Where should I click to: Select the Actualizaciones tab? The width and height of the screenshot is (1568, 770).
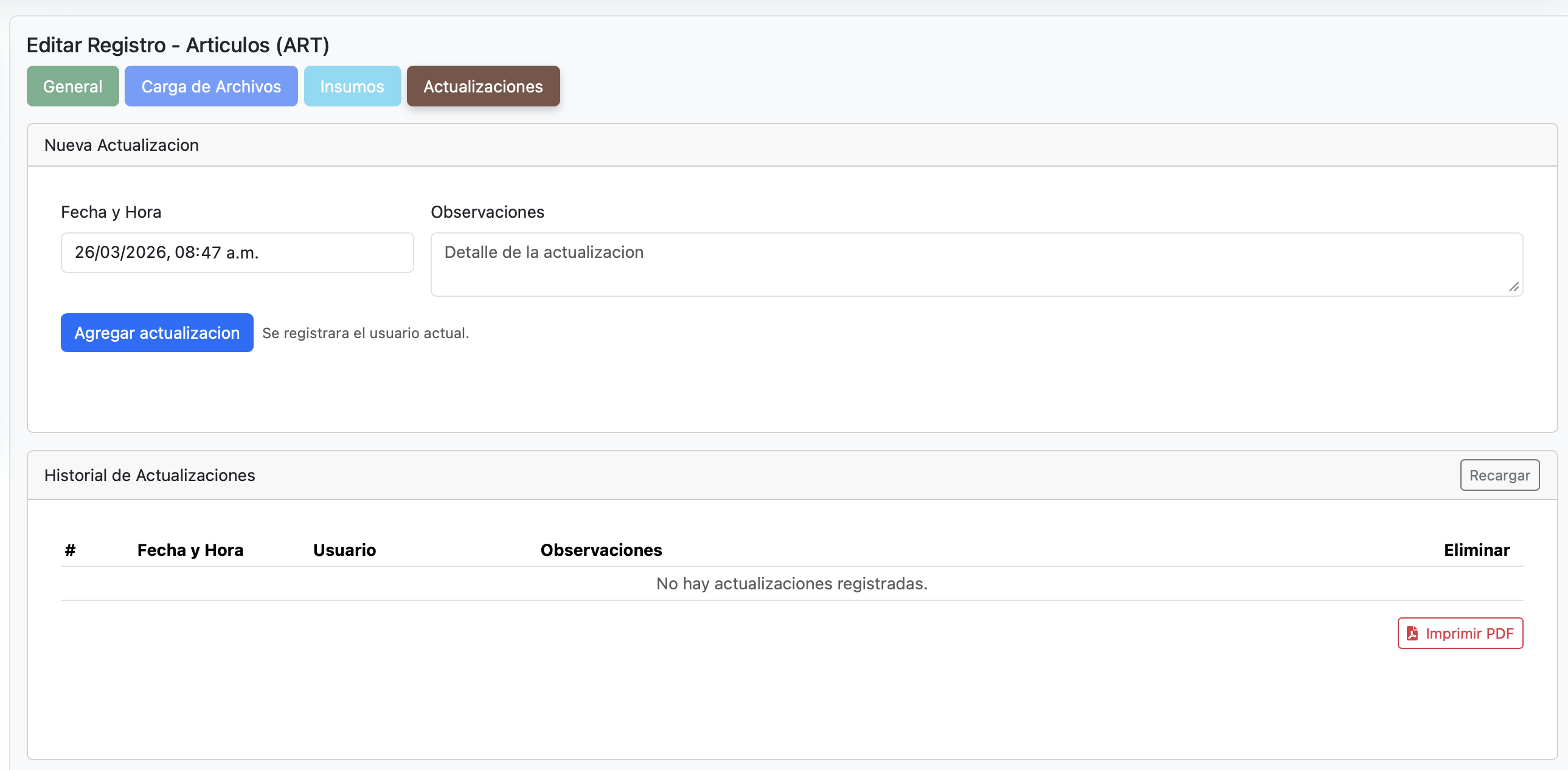point(482,86)
